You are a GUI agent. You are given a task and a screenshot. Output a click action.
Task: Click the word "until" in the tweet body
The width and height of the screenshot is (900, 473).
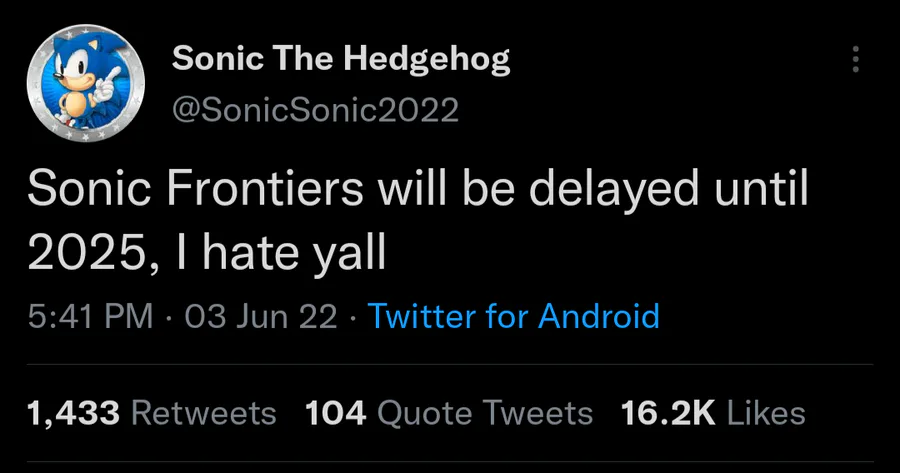pos(761,190)
